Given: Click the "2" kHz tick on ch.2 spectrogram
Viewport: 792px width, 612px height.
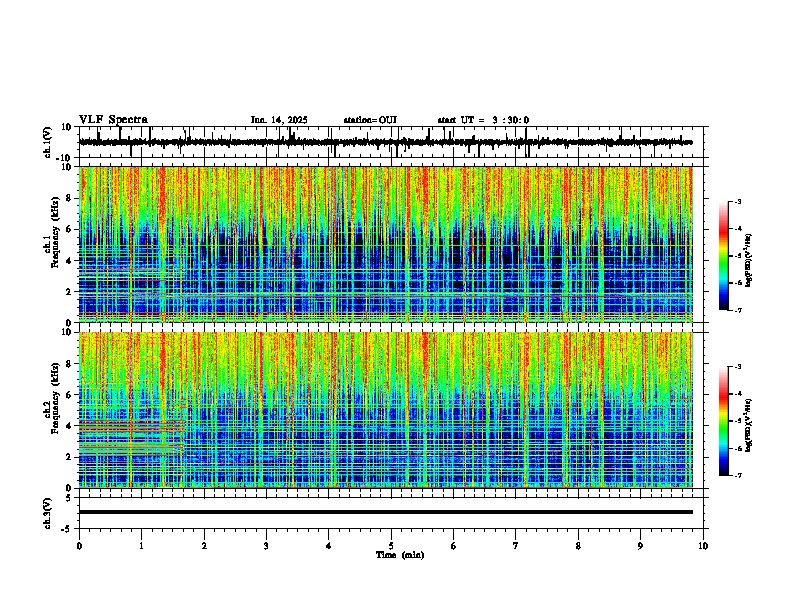Looking at the screenshot, I should (70, 457).
